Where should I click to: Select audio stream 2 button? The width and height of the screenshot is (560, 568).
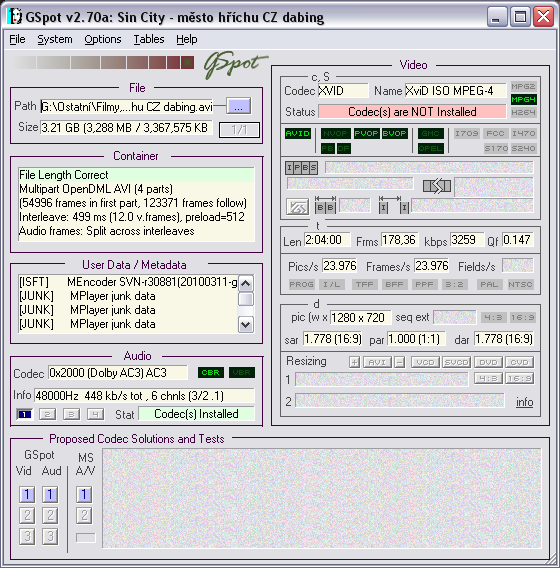[47, 414]
